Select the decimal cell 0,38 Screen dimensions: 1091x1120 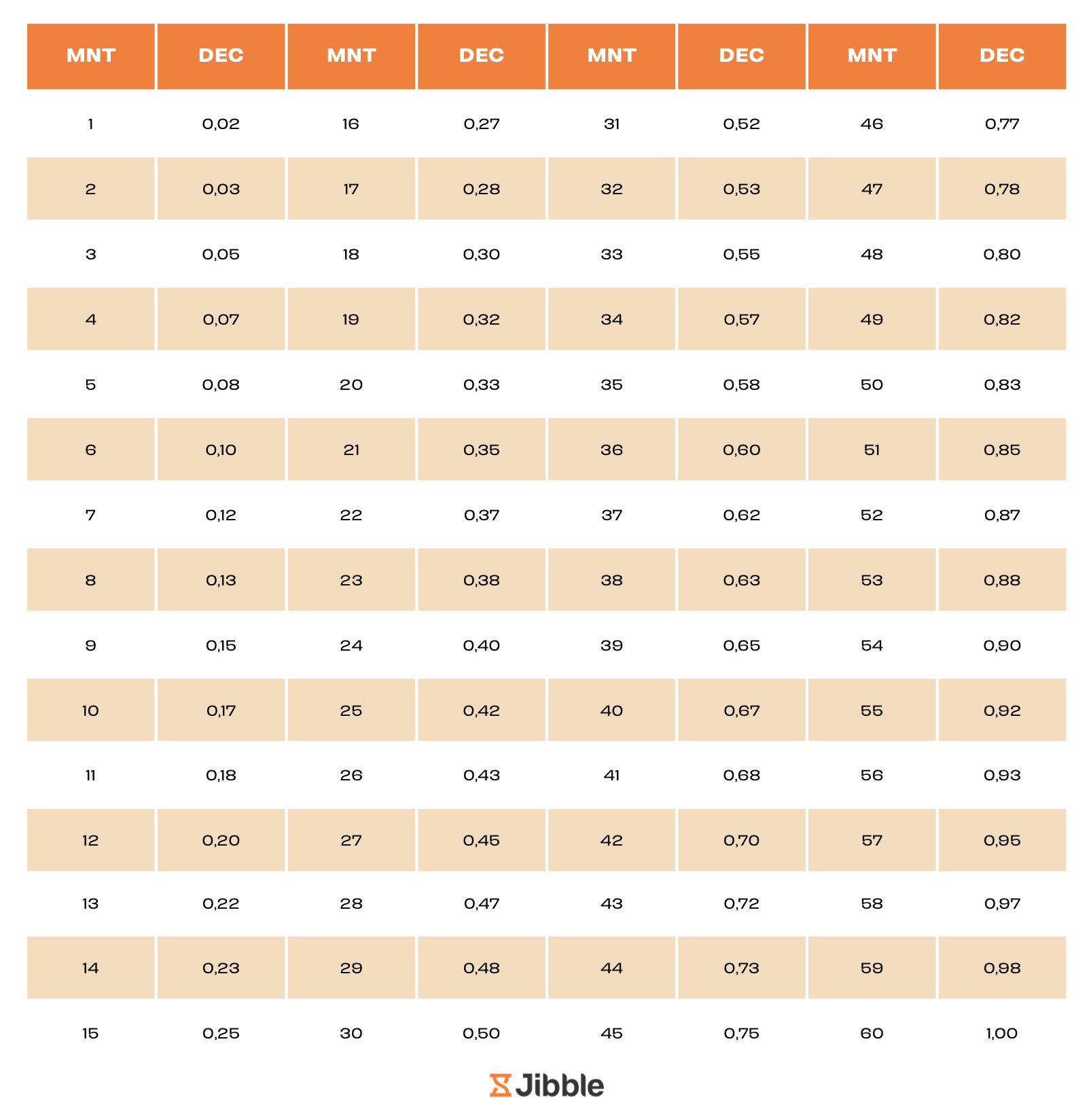click(481, 580)
